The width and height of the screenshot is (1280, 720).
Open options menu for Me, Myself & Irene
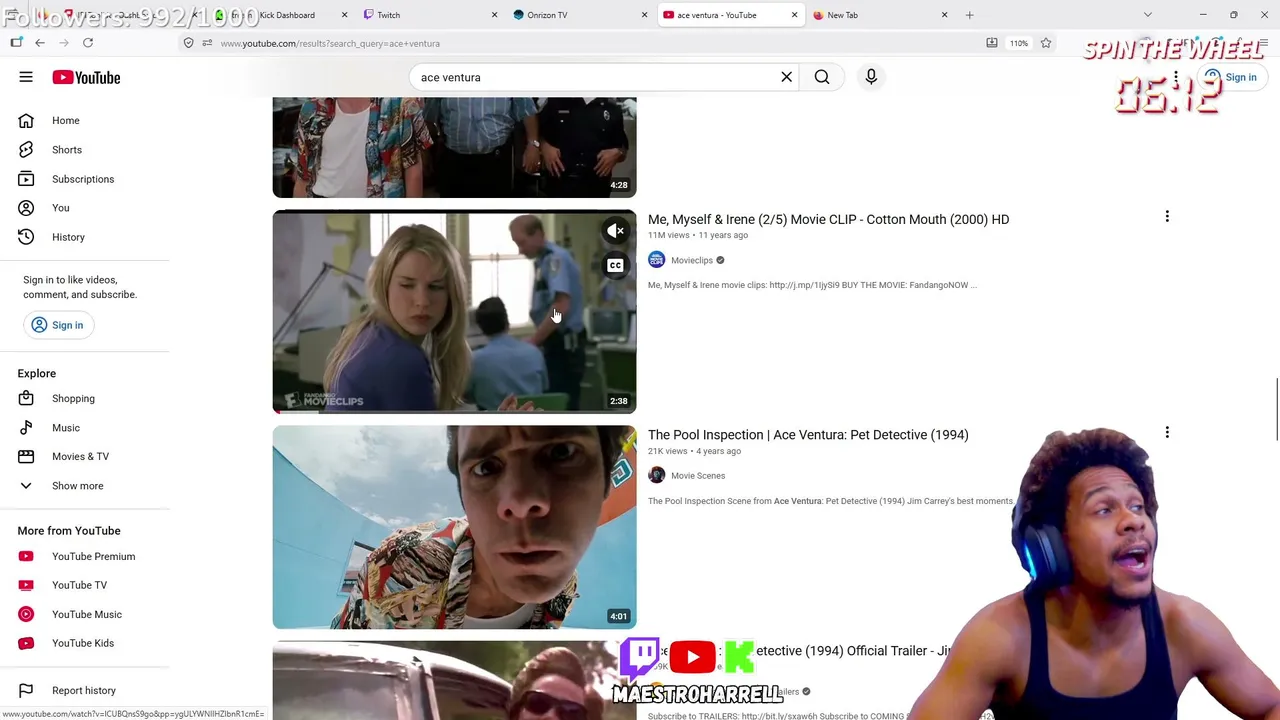coord(1167,217)
